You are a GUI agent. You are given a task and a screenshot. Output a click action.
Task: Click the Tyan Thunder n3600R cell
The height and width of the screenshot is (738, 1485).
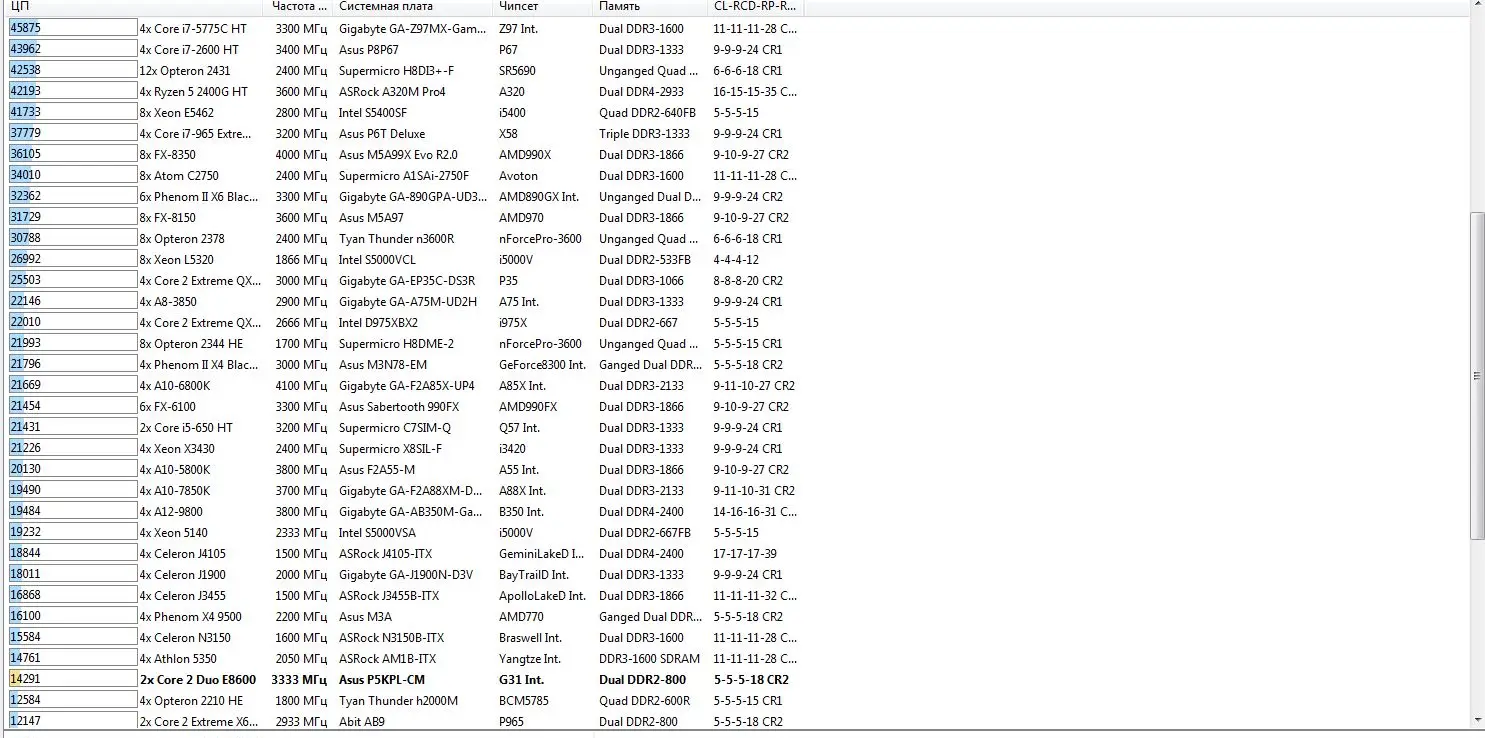click(x=396, y=239)
